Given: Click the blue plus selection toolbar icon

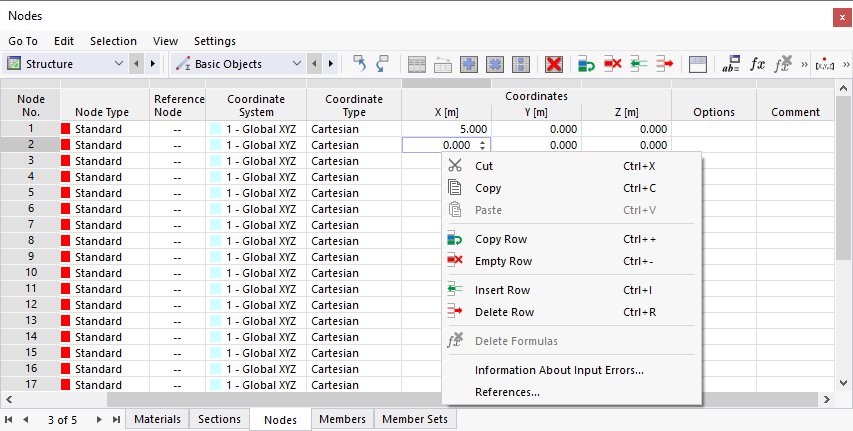Looking at the screenshot, I should (469, 64).
